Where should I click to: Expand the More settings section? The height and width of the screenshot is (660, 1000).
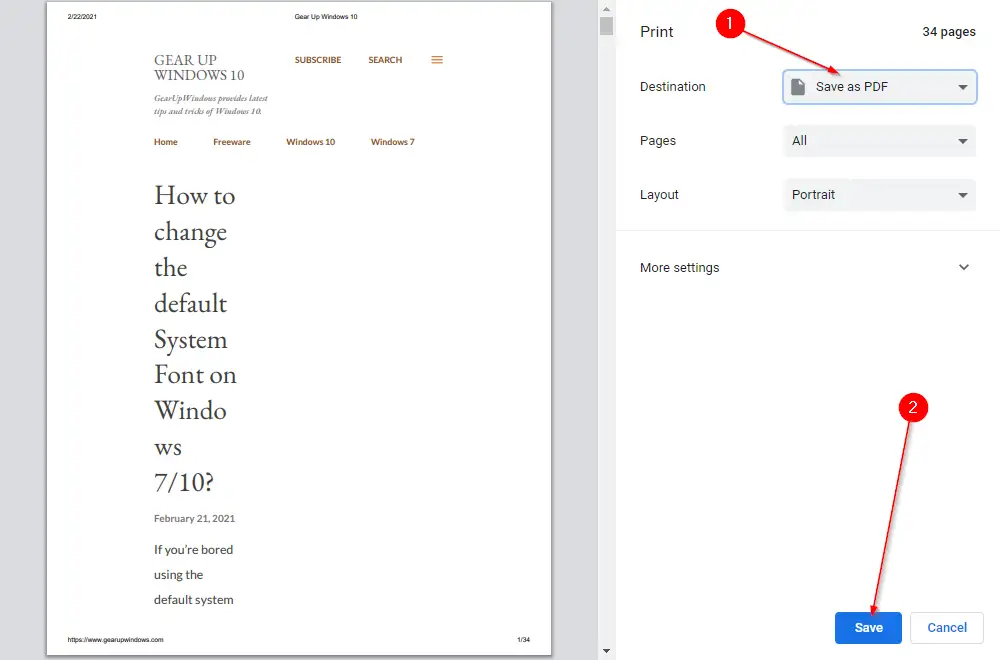coord(805,268)
